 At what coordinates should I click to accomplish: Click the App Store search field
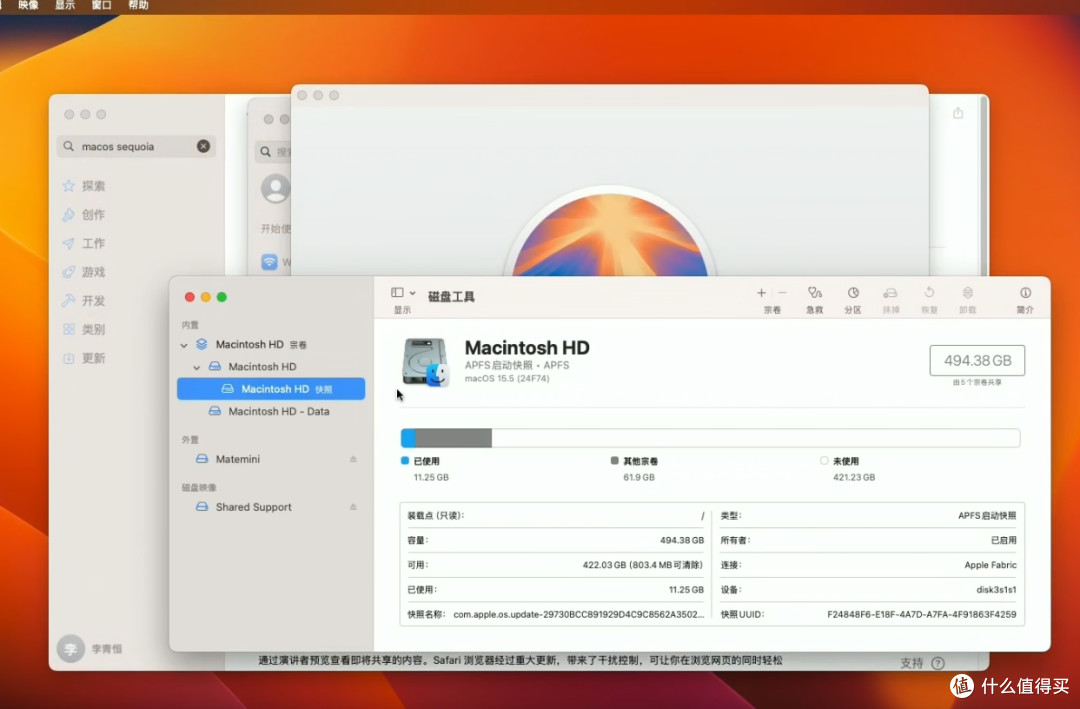(136, 146)
